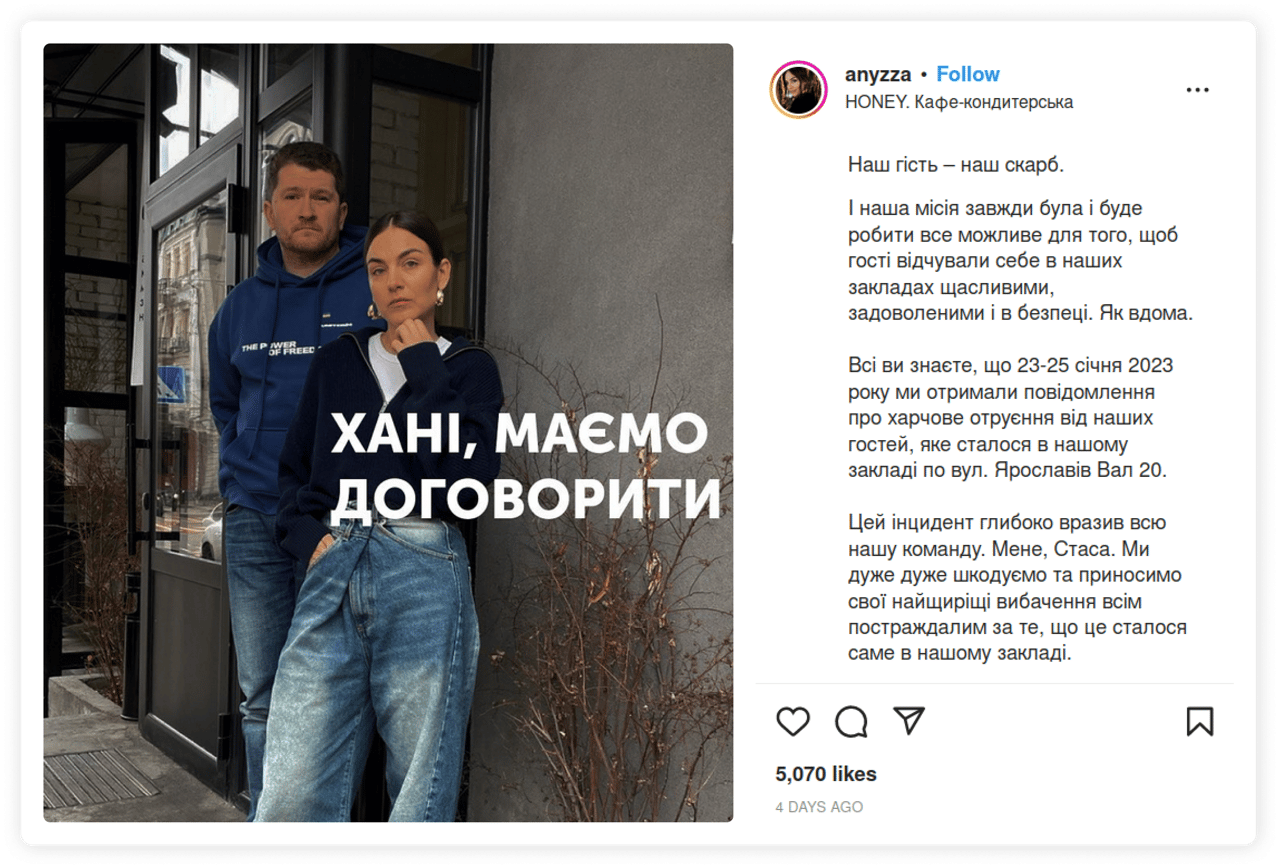1280x868 pixels.
Task: View the 5,070 likes list
Action: pyautogui.click(x=826, y=774)
